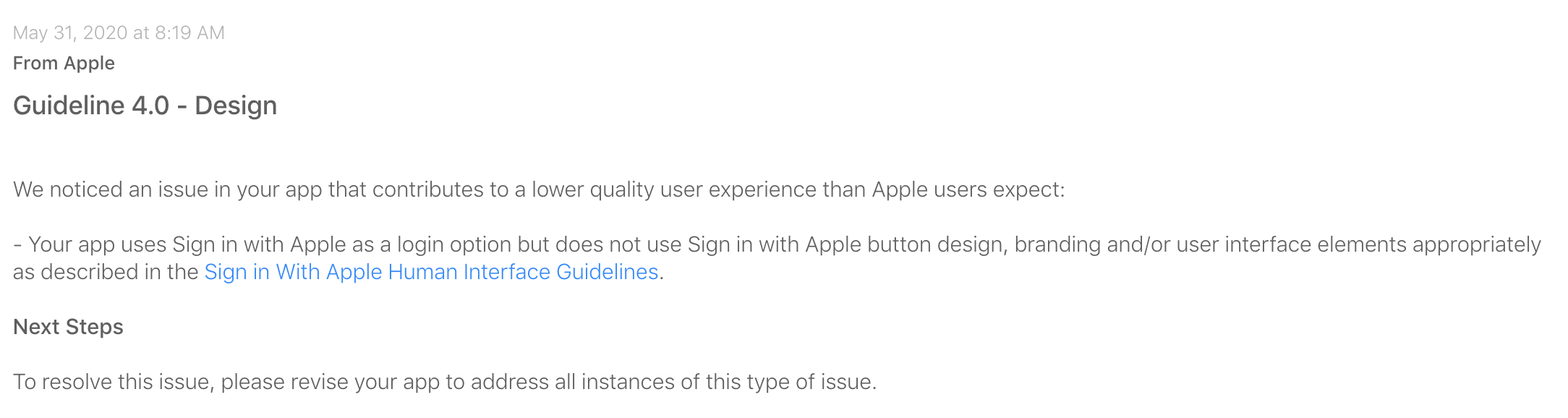Select the word "Design" in the heading
The image size is (1568, 418).
[236, 106]
